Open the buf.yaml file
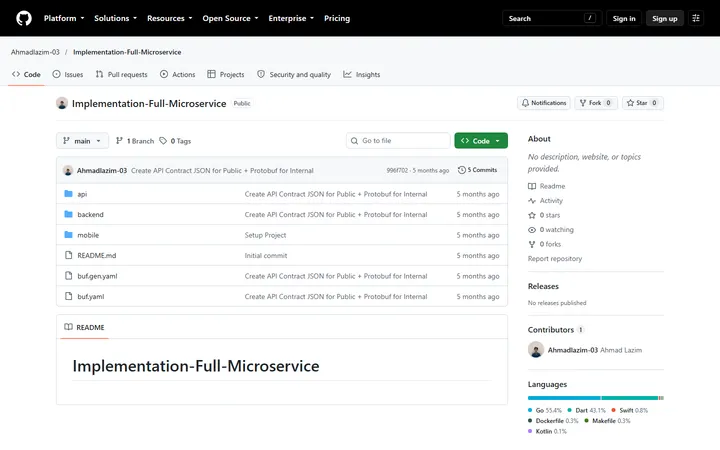Screen dimensions: 720x450 pos(90,297)
